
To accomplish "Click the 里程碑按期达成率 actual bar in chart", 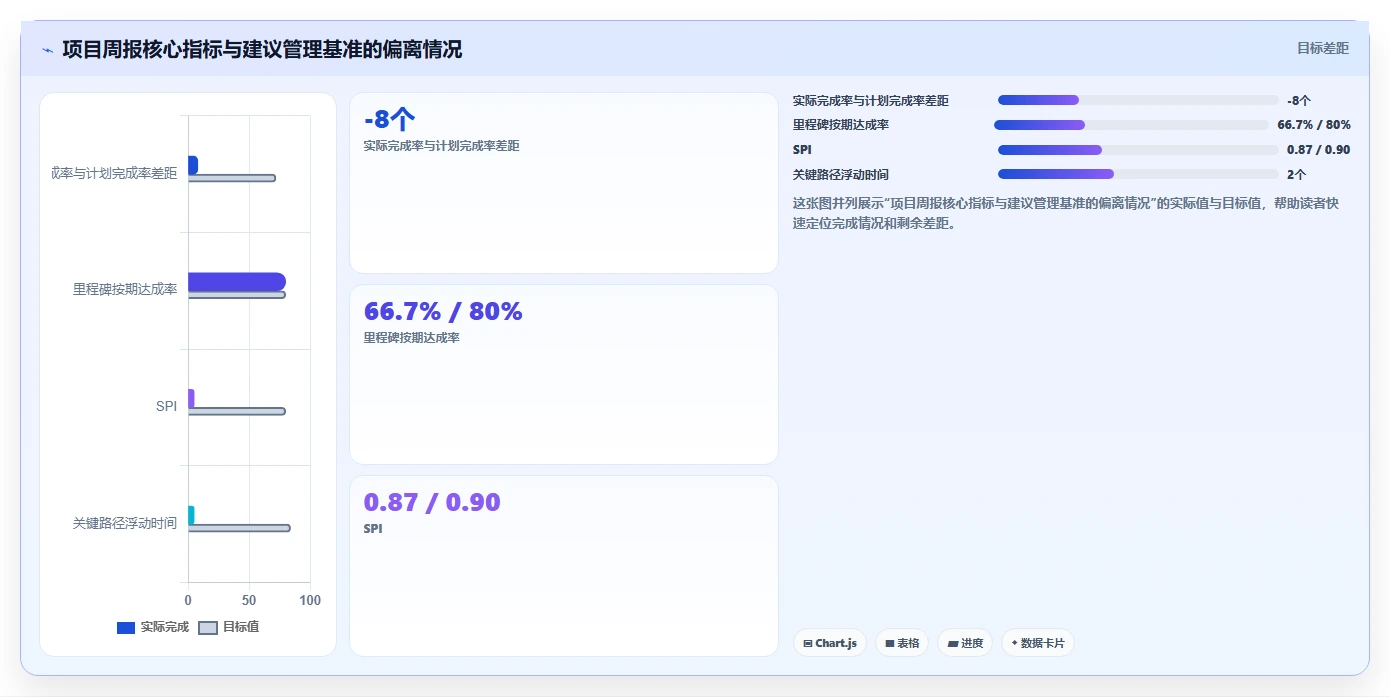I will tap(237, 282).
